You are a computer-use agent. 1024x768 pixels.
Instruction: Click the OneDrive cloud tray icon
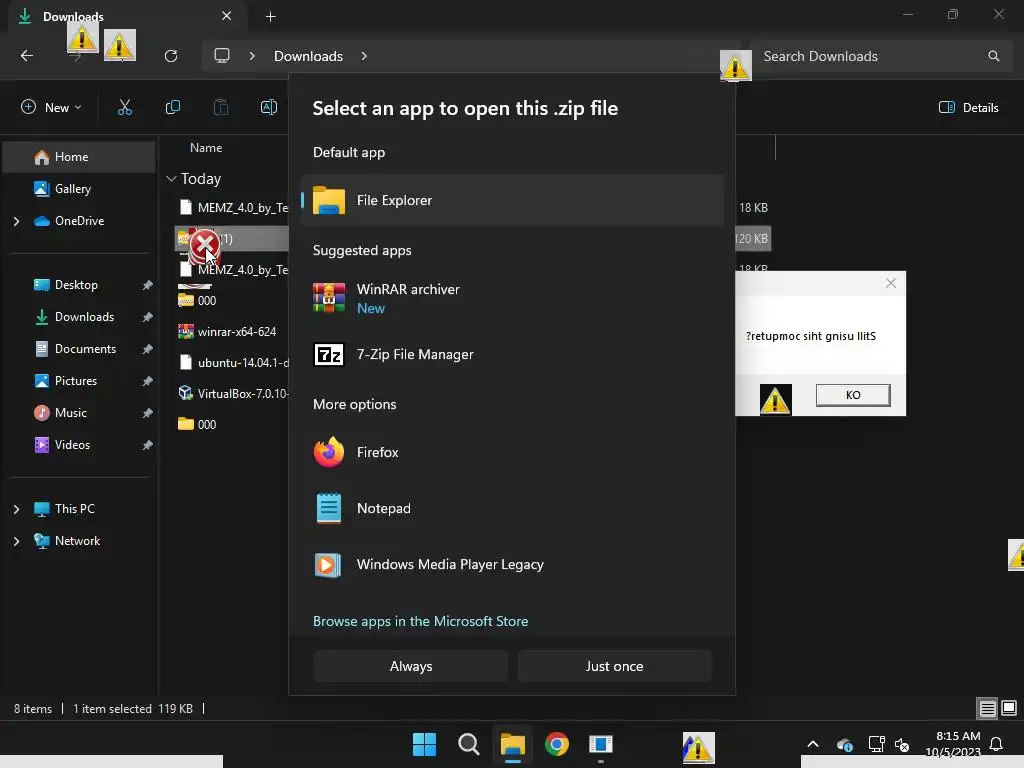pyautogui.click(x=844, y=744)
